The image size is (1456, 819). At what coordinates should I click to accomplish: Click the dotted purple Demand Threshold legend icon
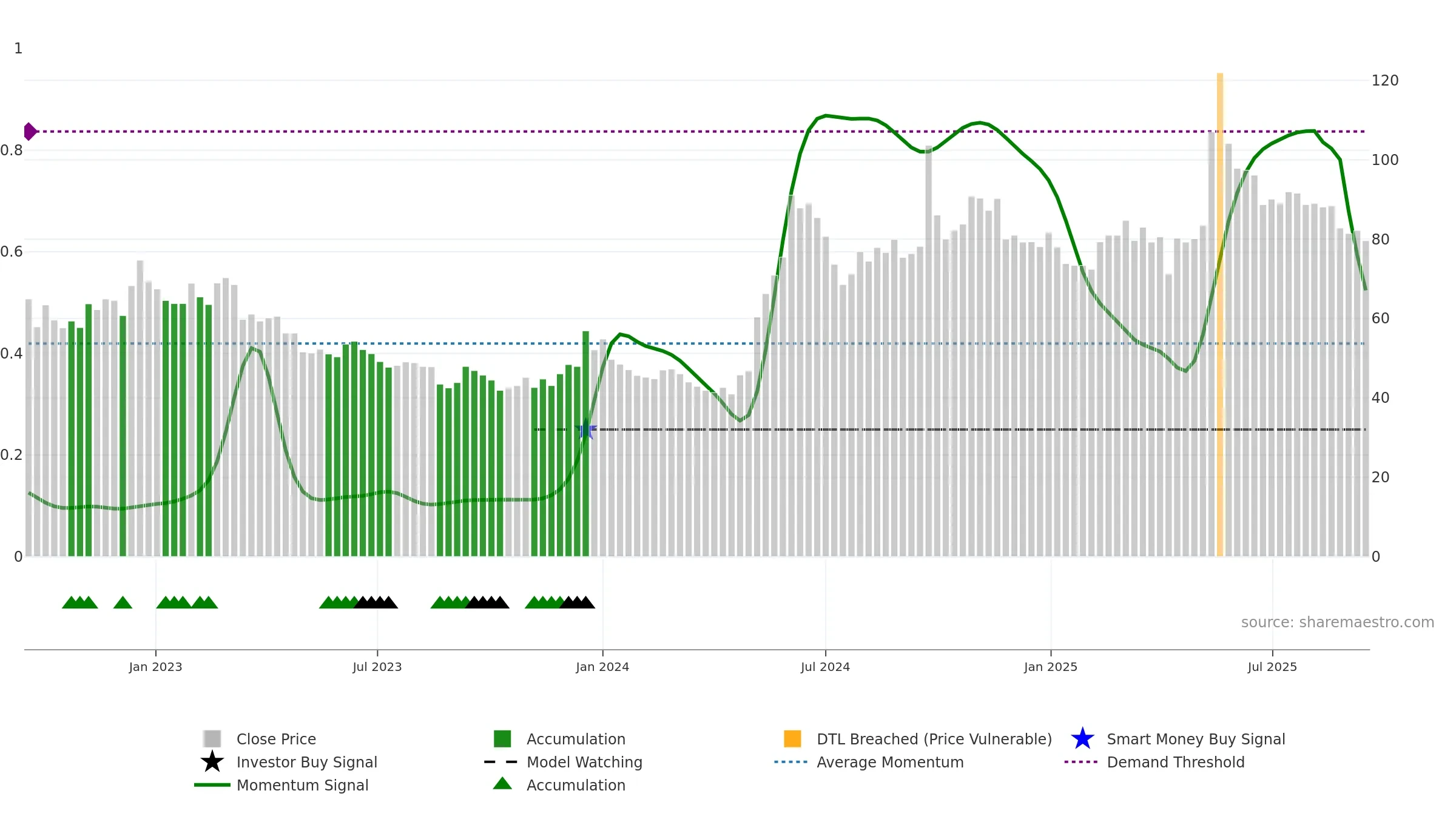pos(1081,761)
